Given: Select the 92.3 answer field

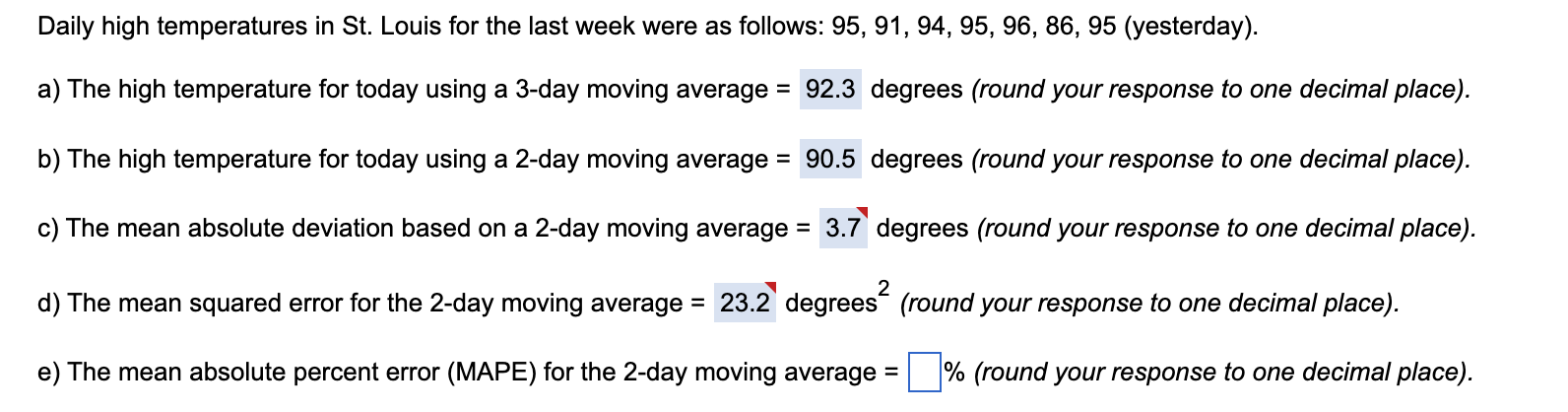Looking at the screenshot, I should click(x=830, y=90).
